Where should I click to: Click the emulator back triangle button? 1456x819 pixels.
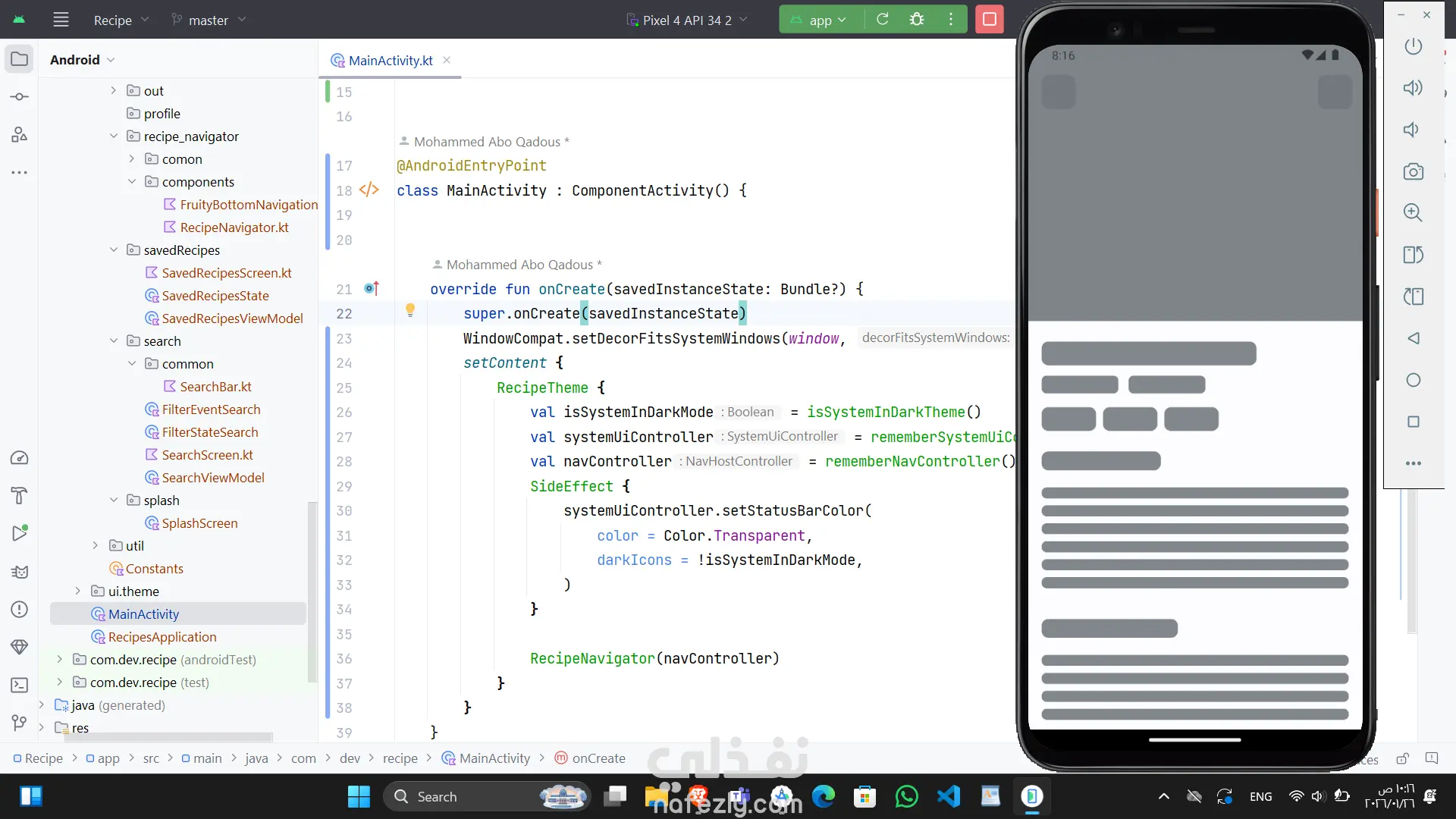tap(1413, 338)
